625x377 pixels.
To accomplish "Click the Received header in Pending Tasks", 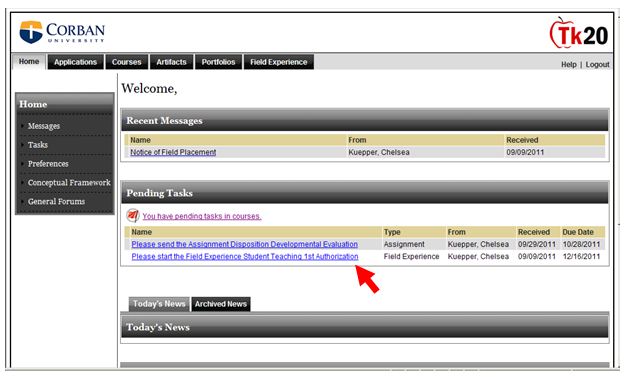I will click(534, 232).
